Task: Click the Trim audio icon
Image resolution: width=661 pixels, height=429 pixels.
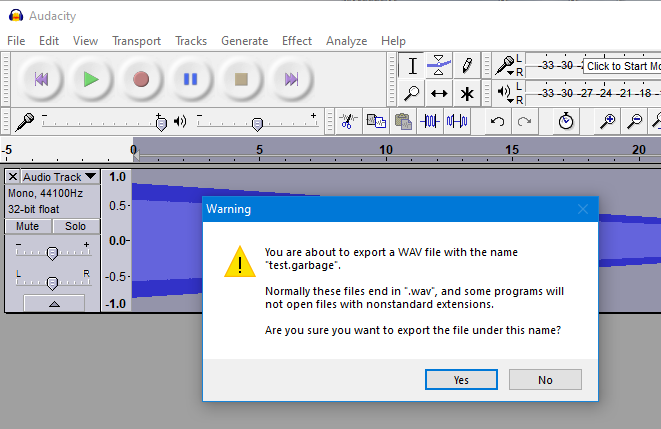Action: tap(430, 121)
